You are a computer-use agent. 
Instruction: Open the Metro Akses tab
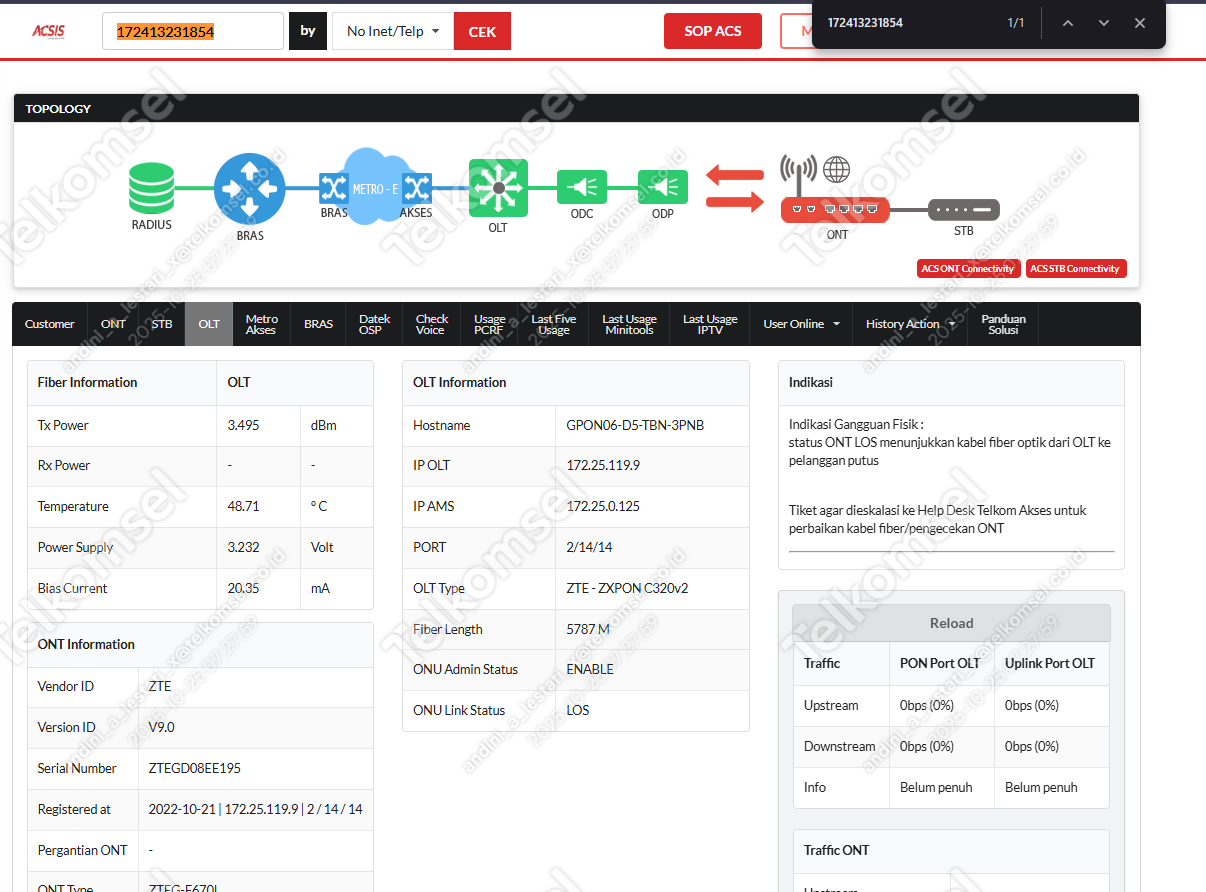click(x=261, y=324)
